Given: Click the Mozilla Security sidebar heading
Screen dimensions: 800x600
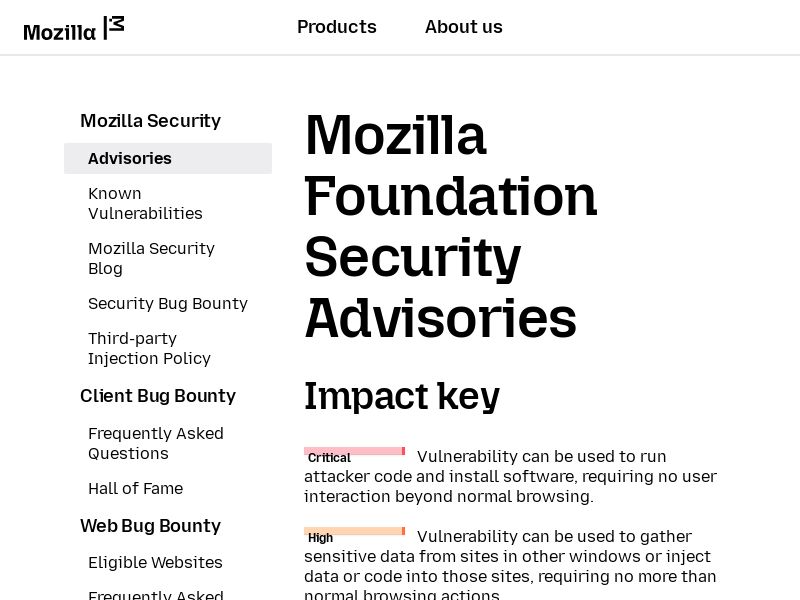Looking at the screenshot, I should coord(150,121).
